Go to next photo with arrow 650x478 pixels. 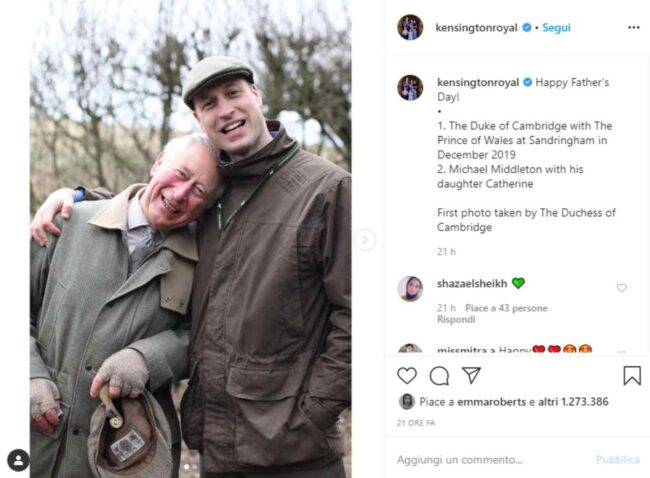(365, 239)
